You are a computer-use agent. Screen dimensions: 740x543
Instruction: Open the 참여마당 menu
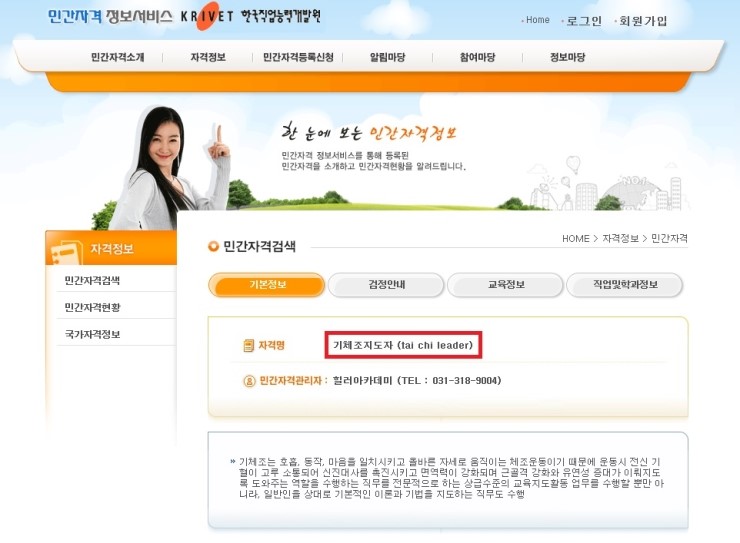(x=477, y=58)
